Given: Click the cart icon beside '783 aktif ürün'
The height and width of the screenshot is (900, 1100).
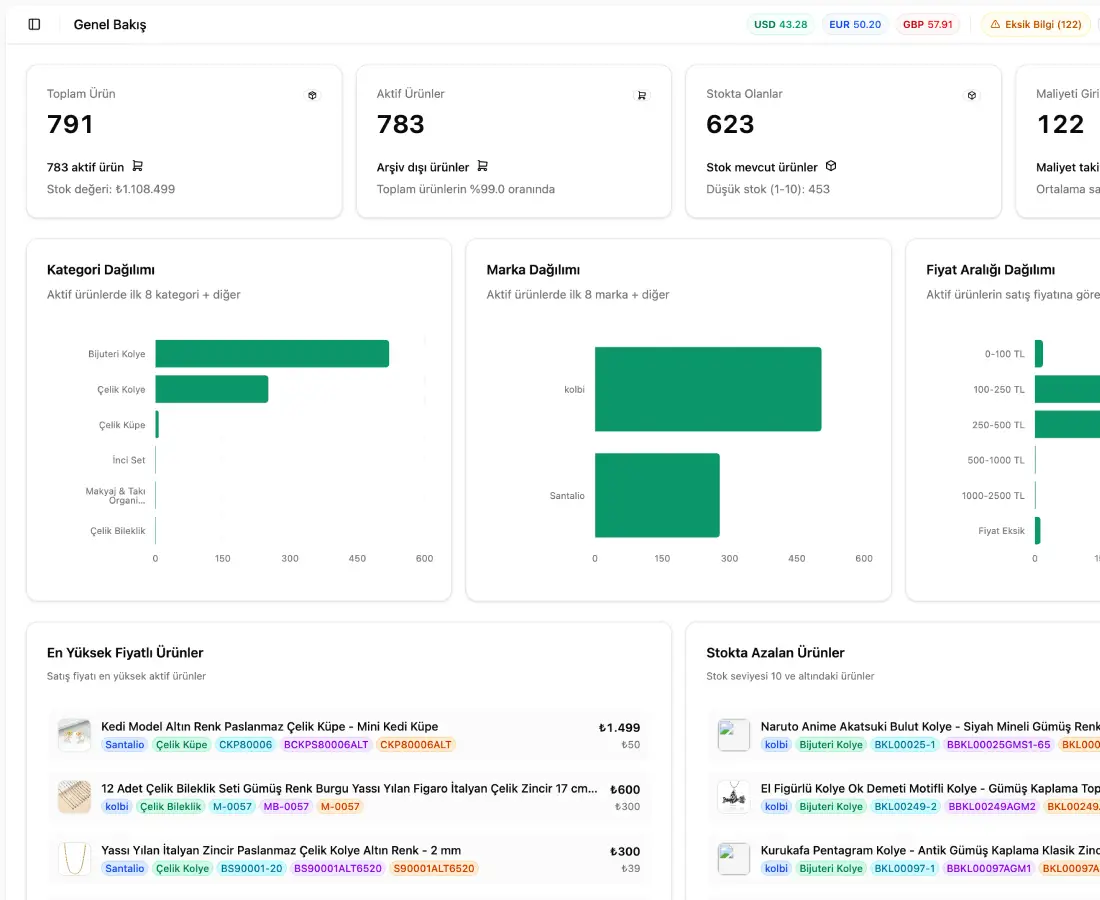Looking at the screenshot, I should click(x=138, y=166).
